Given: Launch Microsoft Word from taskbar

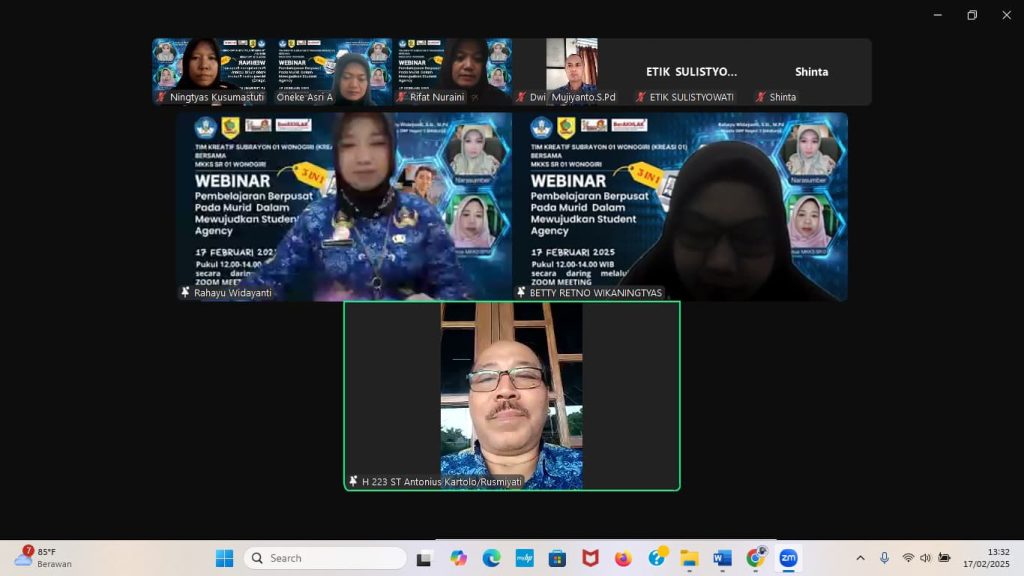Looking at the screenshot, I should 722,558.
